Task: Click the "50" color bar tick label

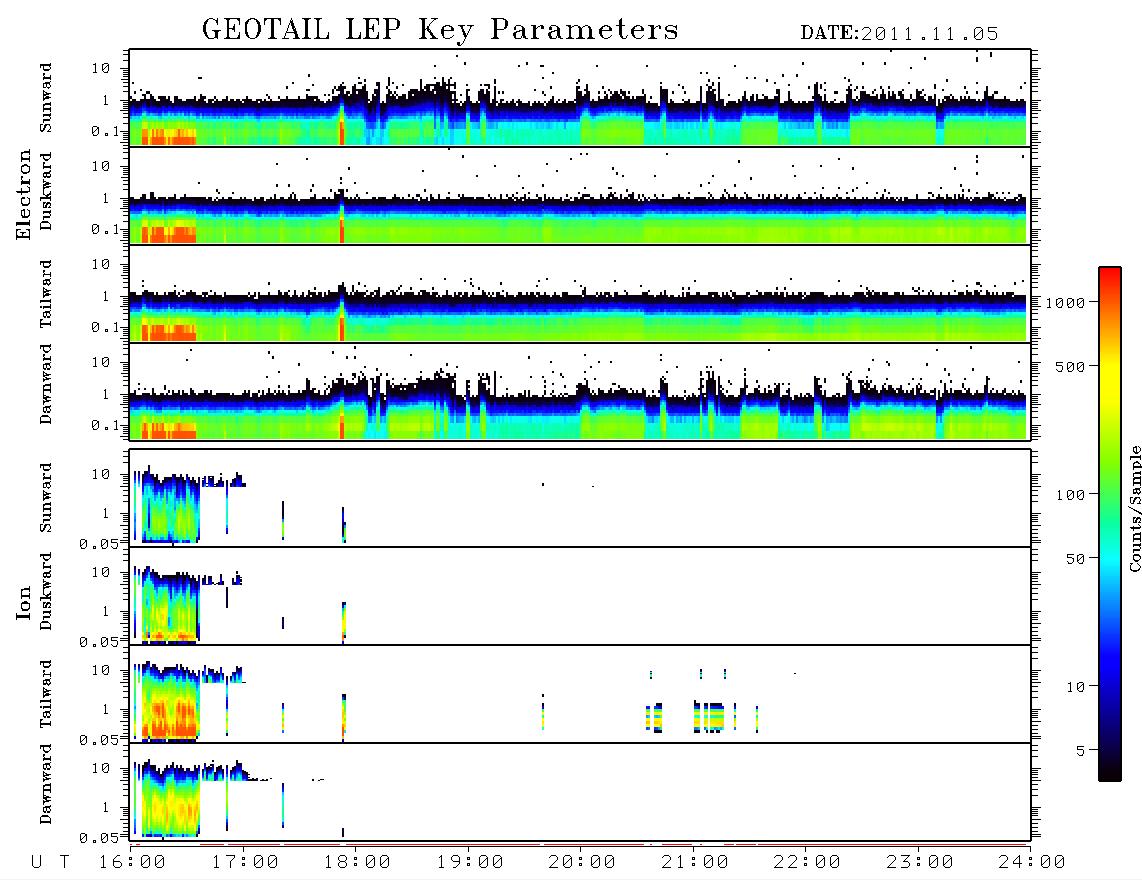Action: coord(1075,559)
